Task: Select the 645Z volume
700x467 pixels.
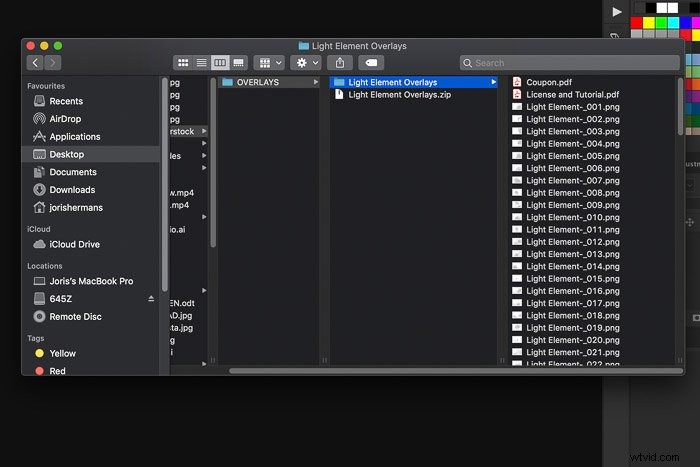Action: (x=61, y=299)
